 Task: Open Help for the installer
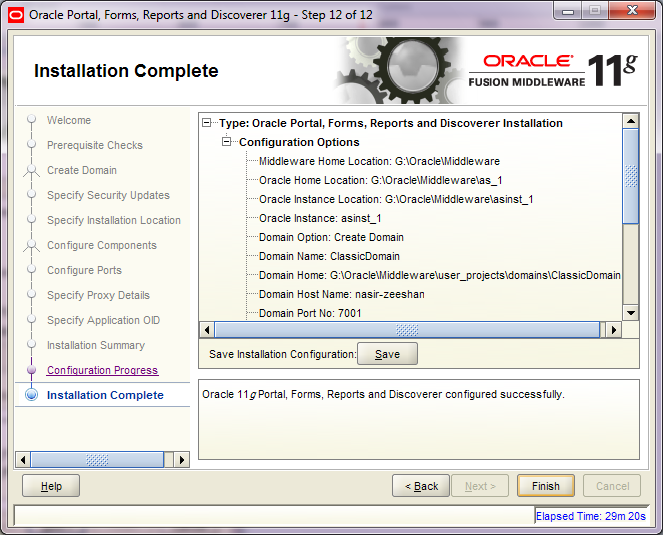click(x=51, y=486)
